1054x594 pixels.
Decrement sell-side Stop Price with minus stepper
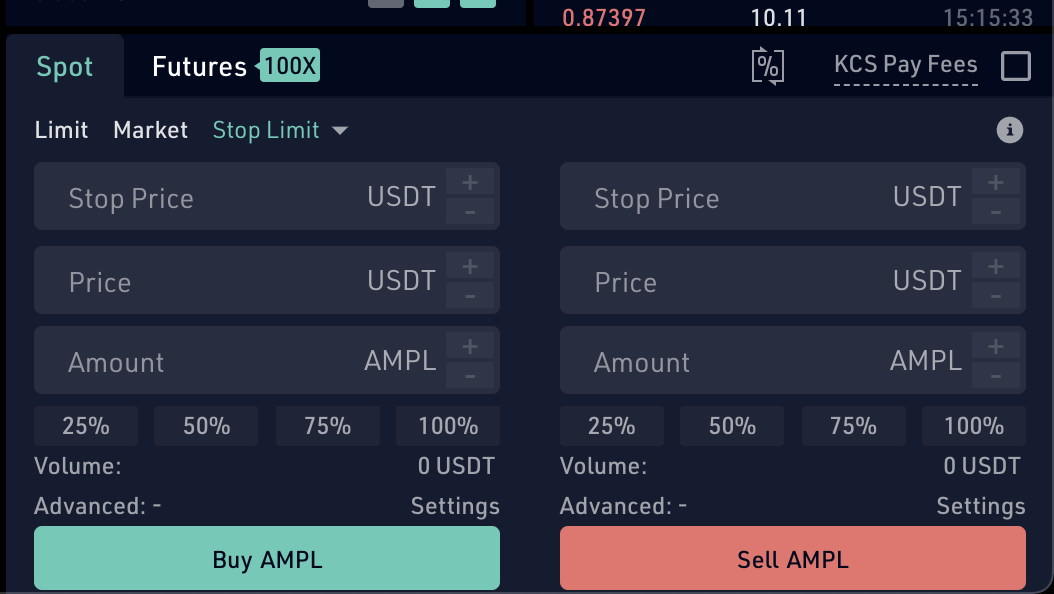pos(995,212)
